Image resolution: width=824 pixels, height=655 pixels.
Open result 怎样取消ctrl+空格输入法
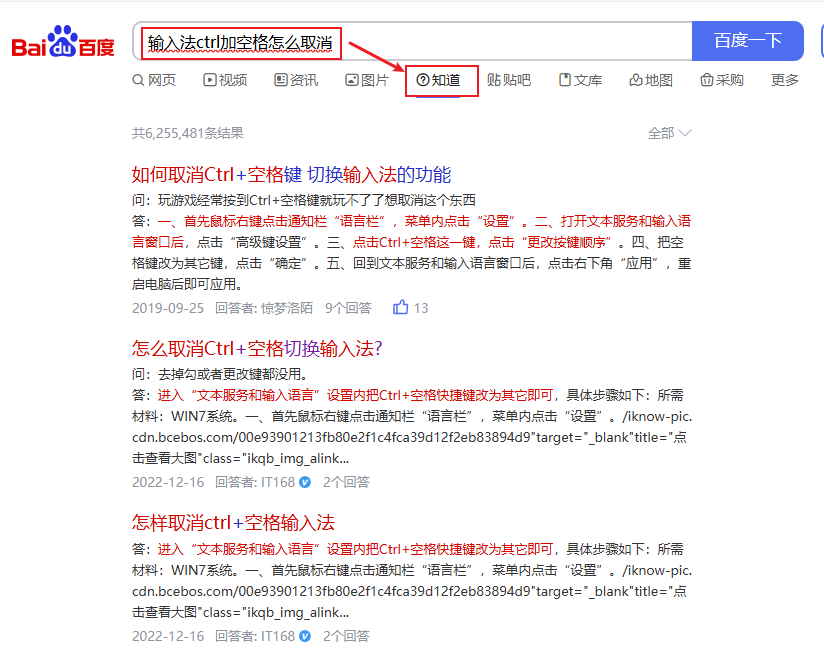tap(233, 523)
